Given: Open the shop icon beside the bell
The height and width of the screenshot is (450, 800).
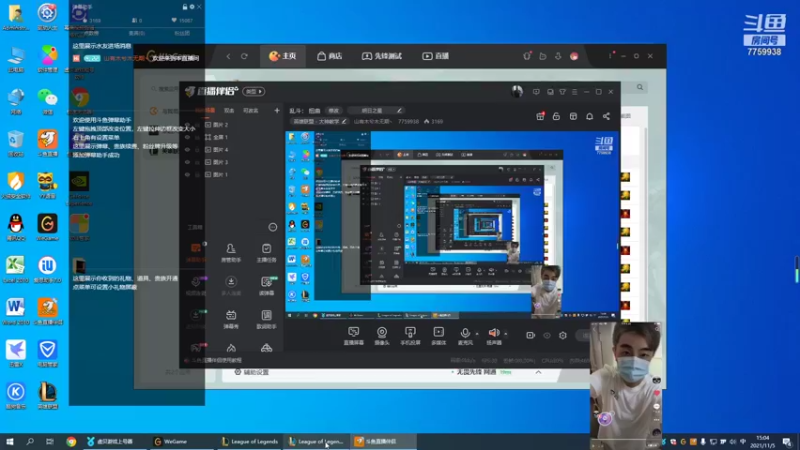Looking at the screenshot, I should (573, 116).
